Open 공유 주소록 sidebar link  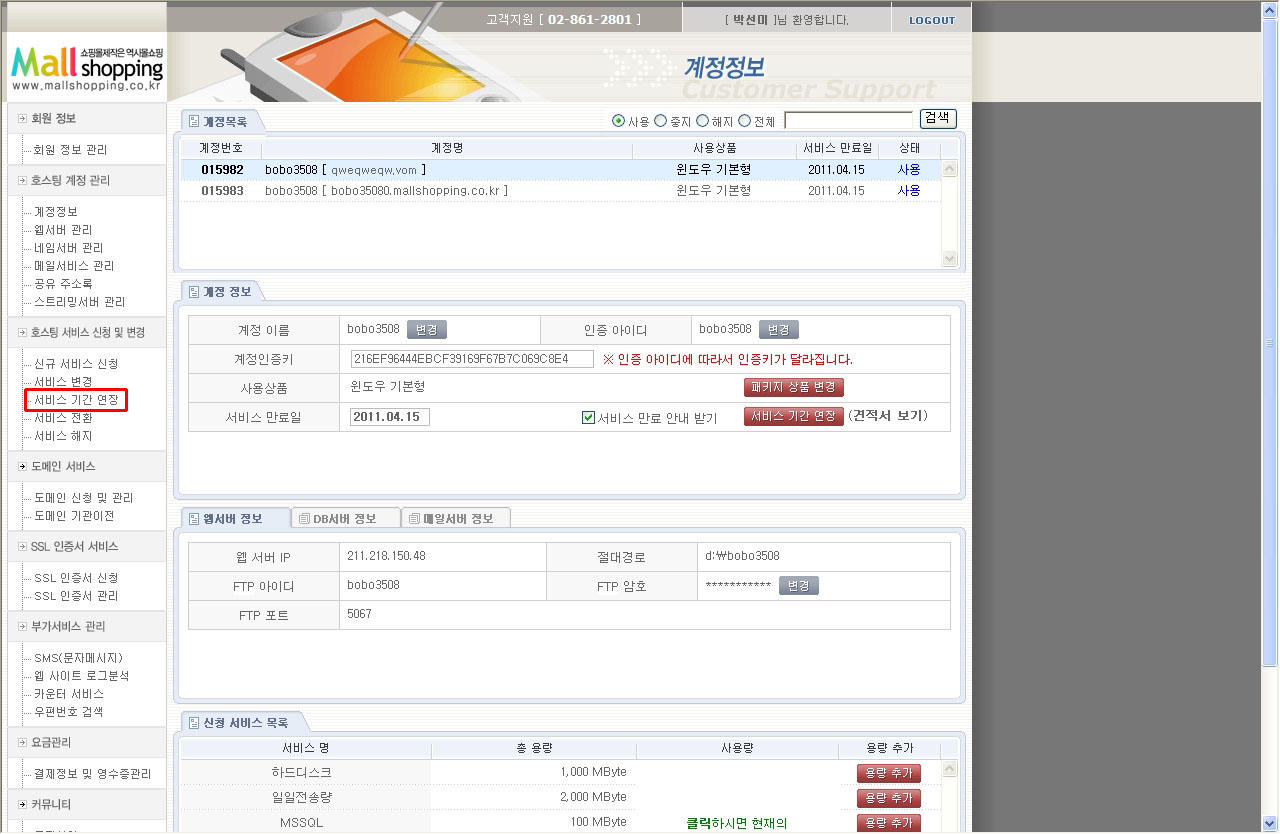tap(63, 284)
